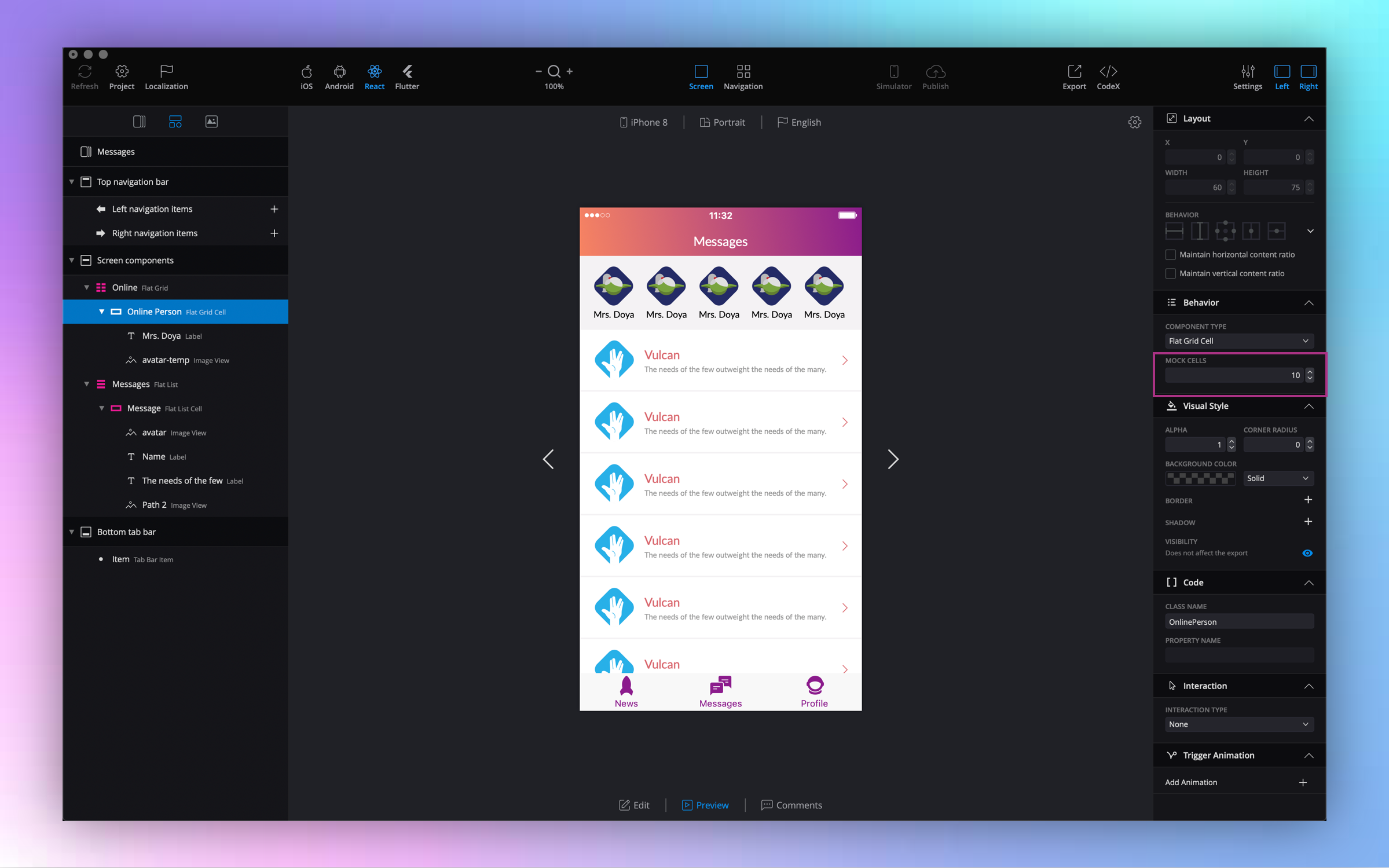Enable Maintain horizontal content ratio
This screenshot has width=1389, height=868.
coord(1170,255)
